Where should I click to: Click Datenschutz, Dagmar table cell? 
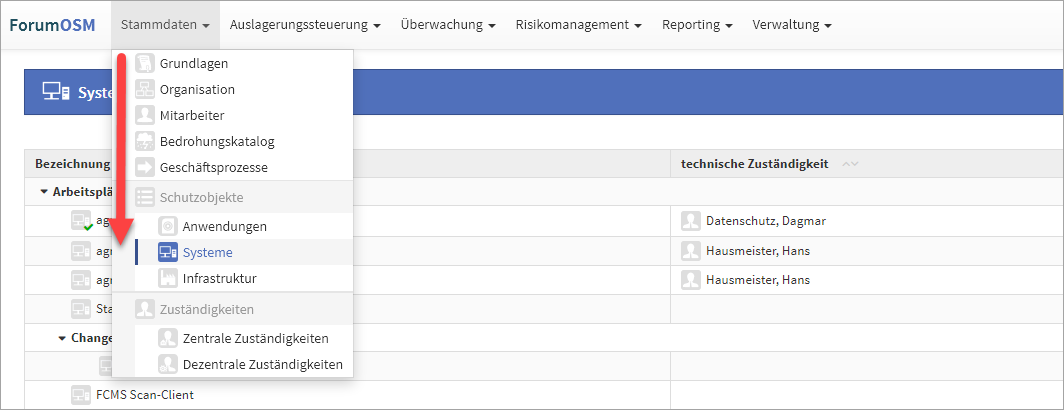(752, 220)
